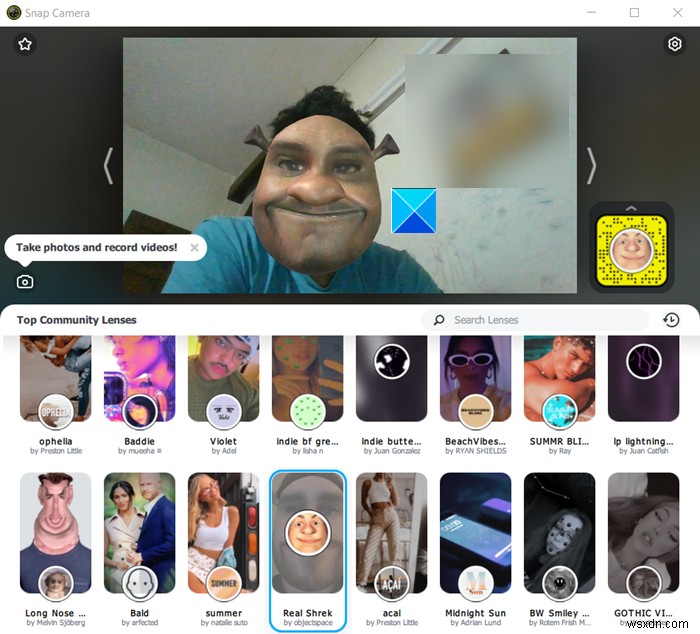Click author 'by objectspace'

308,622
